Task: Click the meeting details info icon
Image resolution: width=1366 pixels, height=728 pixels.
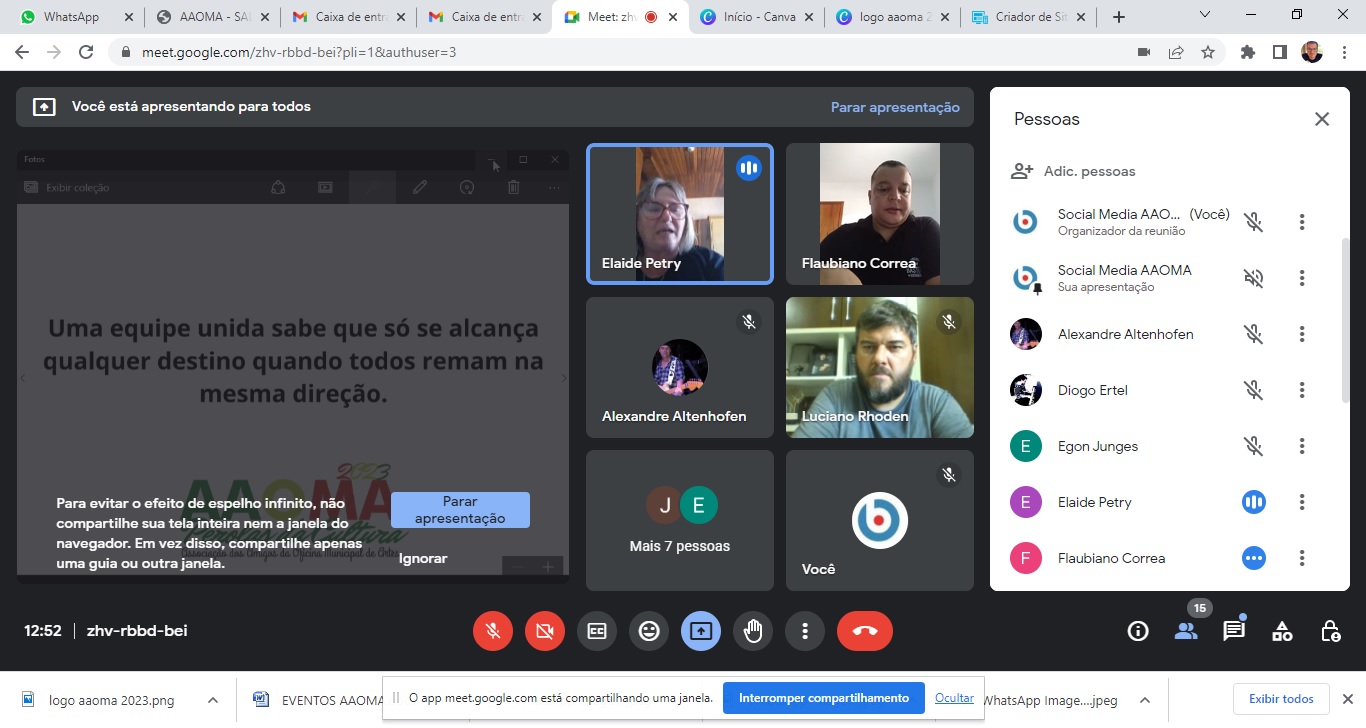Action: [x=1138, y=631]
